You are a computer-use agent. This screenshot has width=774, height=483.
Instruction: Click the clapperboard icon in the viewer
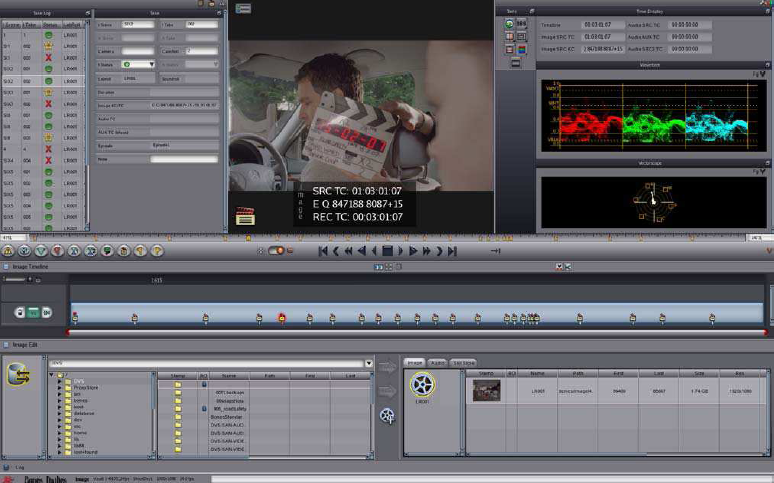tap(244, 214)
